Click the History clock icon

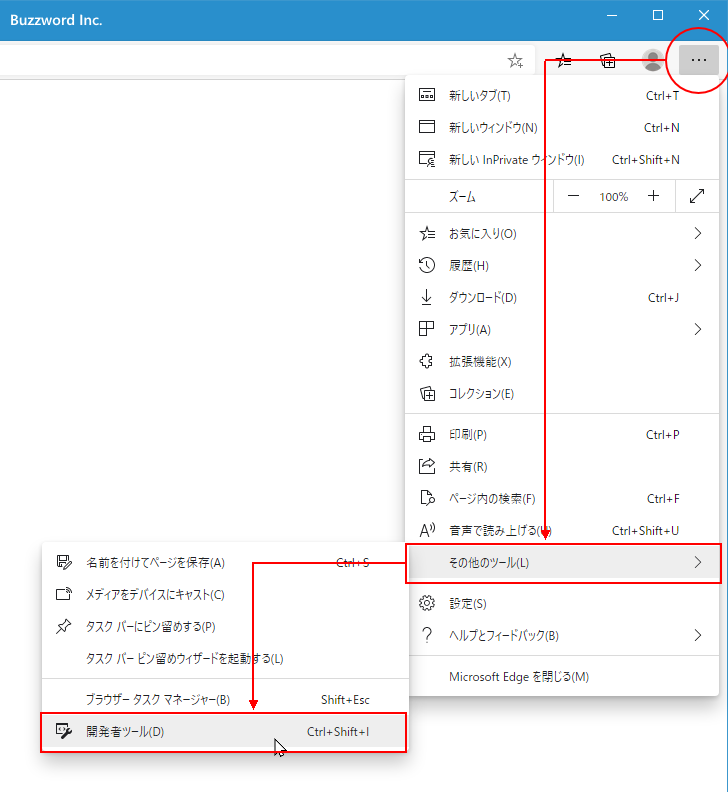tap(427, 265)
